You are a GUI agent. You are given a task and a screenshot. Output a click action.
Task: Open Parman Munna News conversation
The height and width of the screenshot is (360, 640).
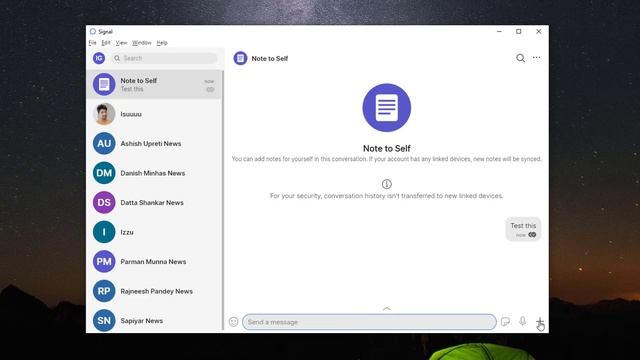154,262
